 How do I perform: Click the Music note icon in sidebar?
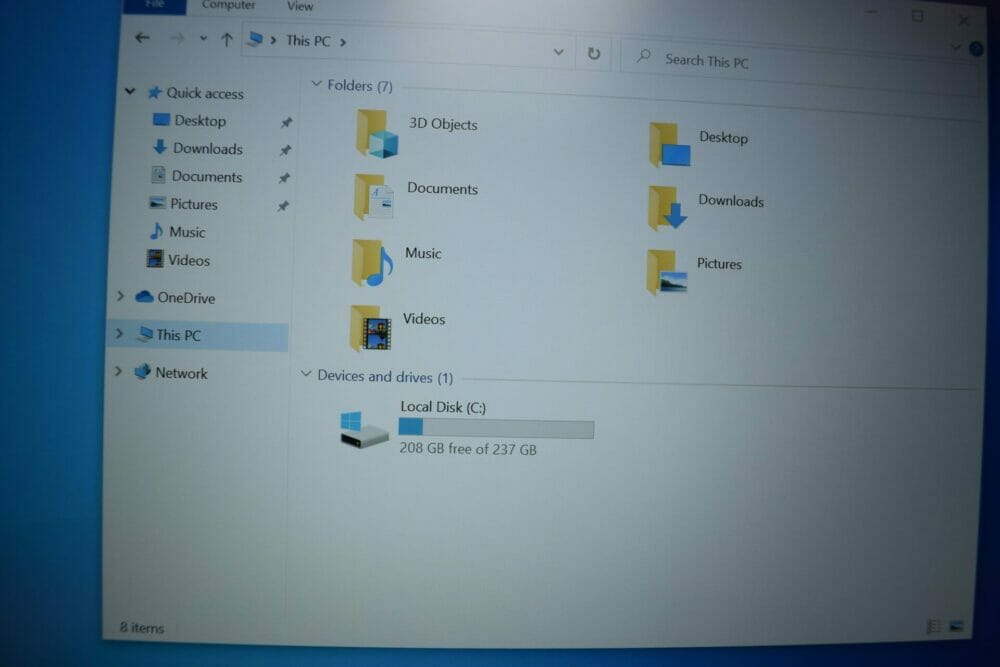(156, 230)
